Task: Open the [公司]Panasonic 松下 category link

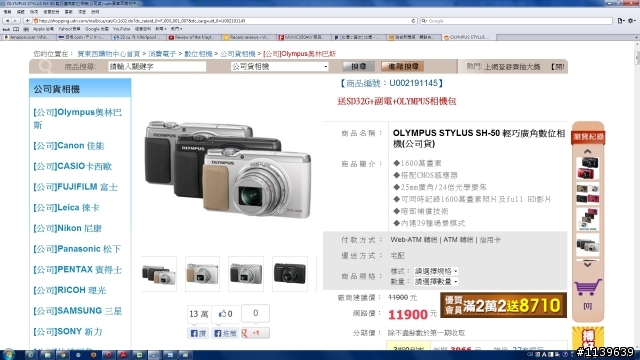Action: [x=77, y=249]
